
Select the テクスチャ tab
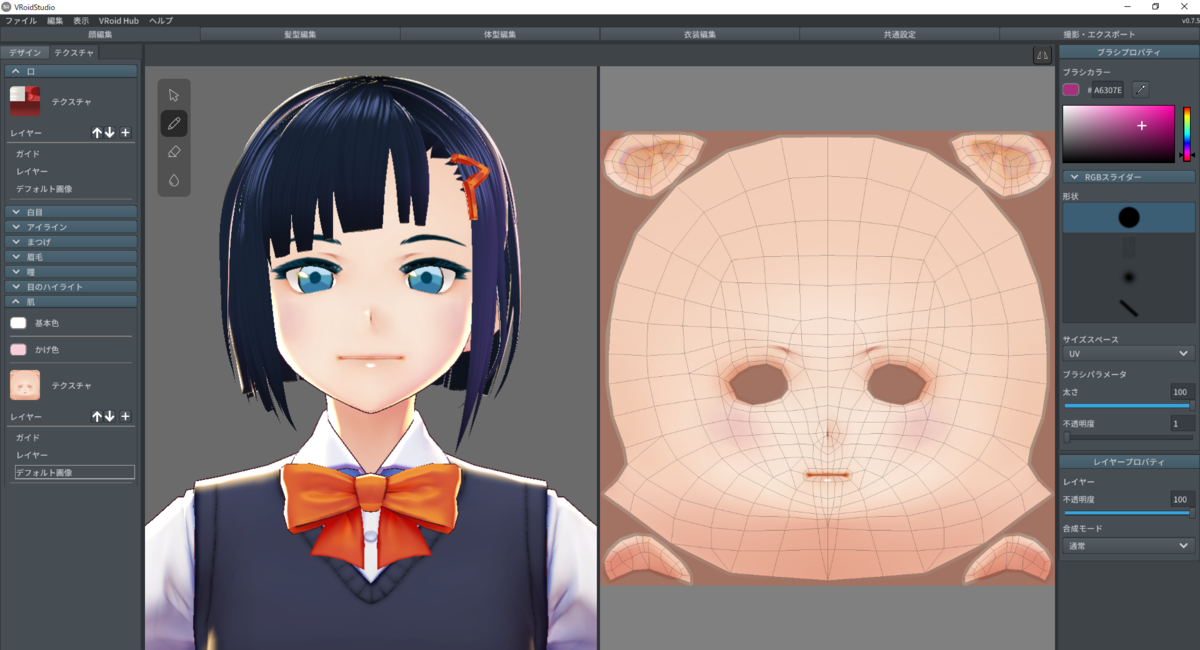pyautogui.click(x=73, y=53)
